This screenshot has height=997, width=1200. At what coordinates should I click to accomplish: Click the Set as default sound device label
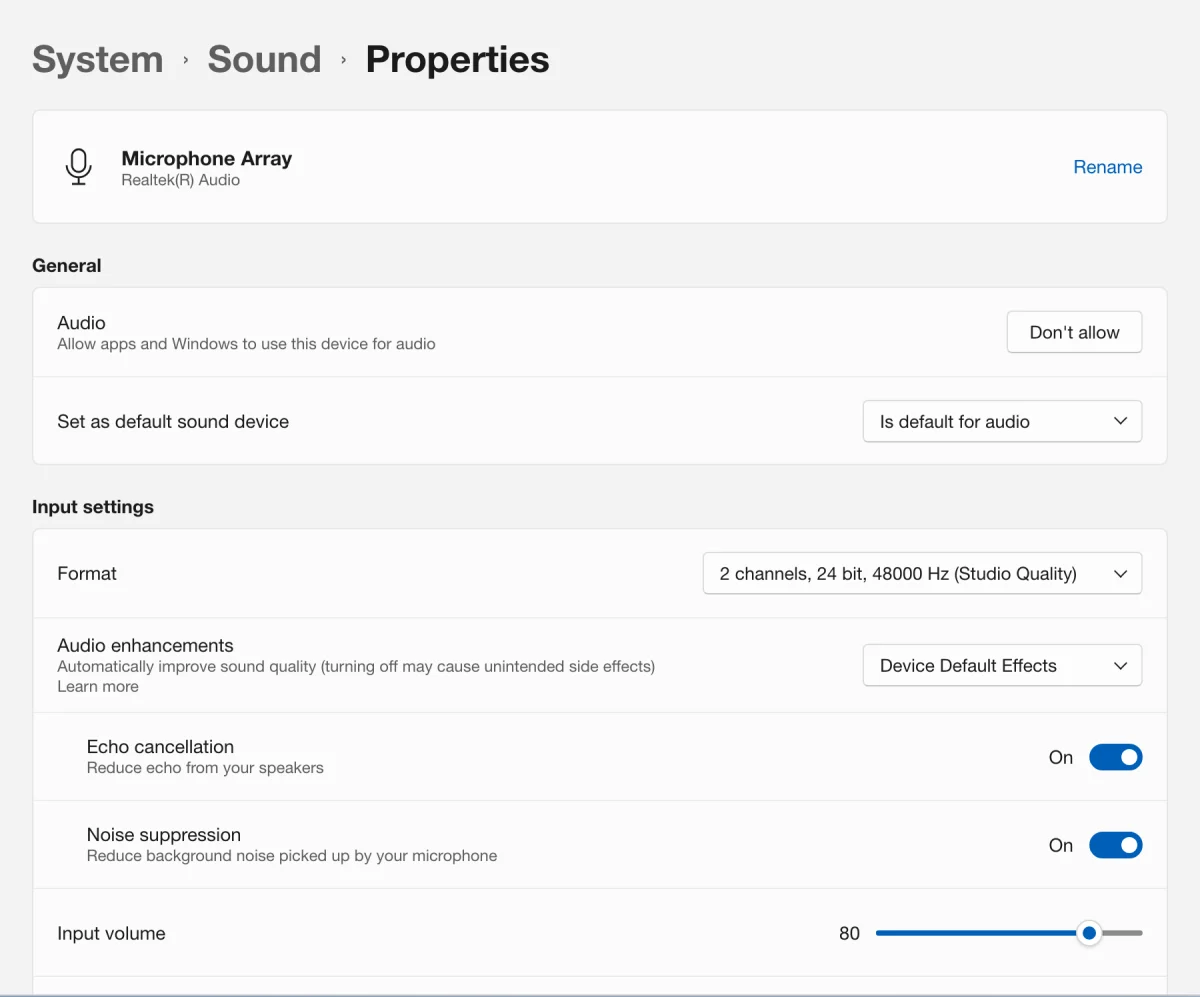(173, 421)
